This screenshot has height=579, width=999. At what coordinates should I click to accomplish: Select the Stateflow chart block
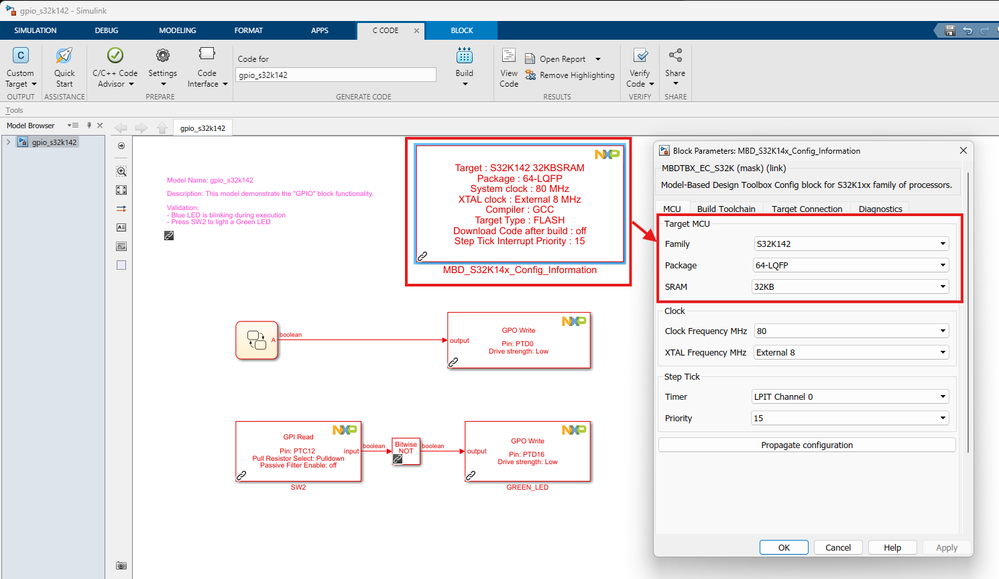pyautogui.click(x=257, y=340)
